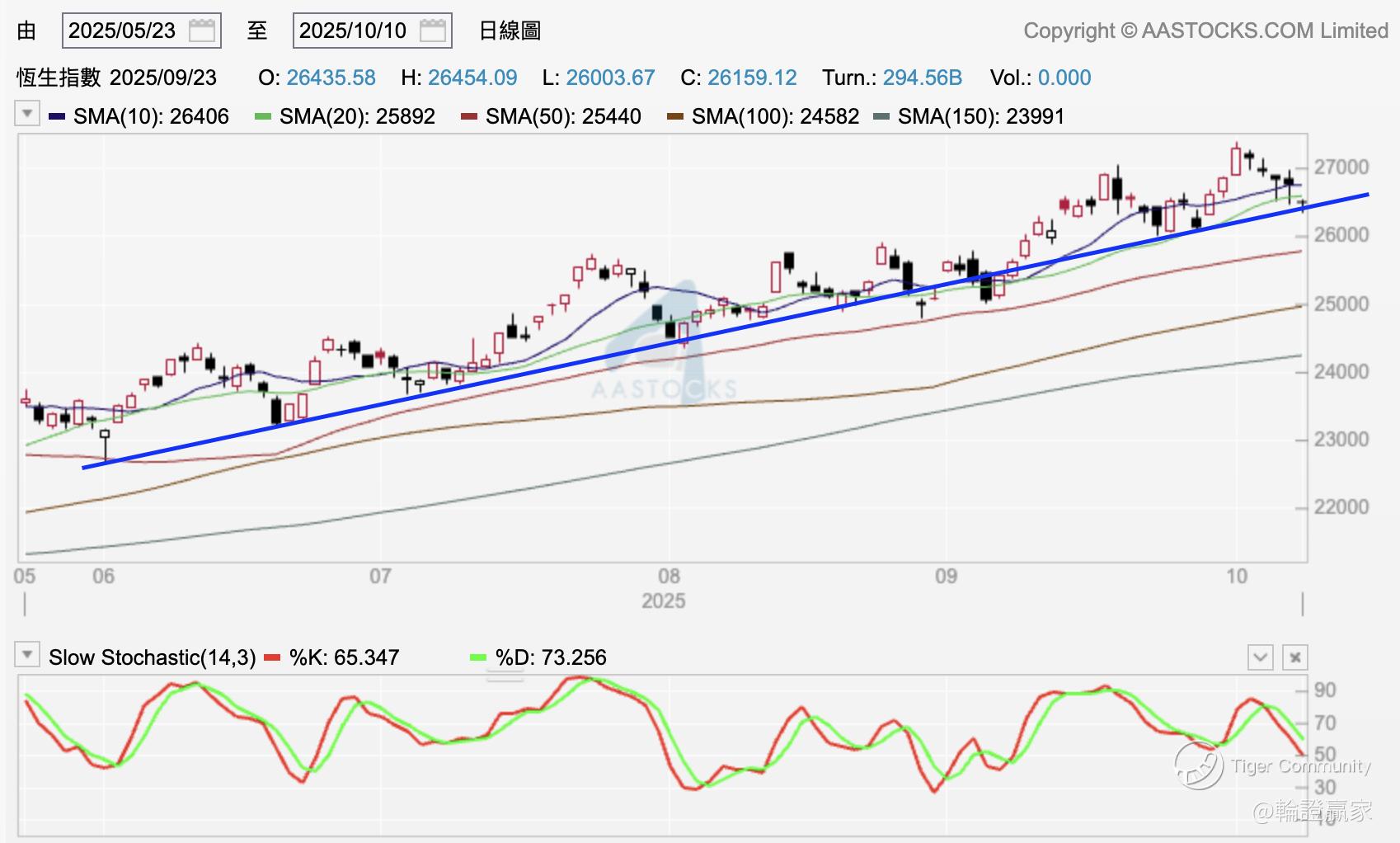Open the Slow Stochastic settings dropdown
The image size is (1400, 843).
click(x=27, y=656)
